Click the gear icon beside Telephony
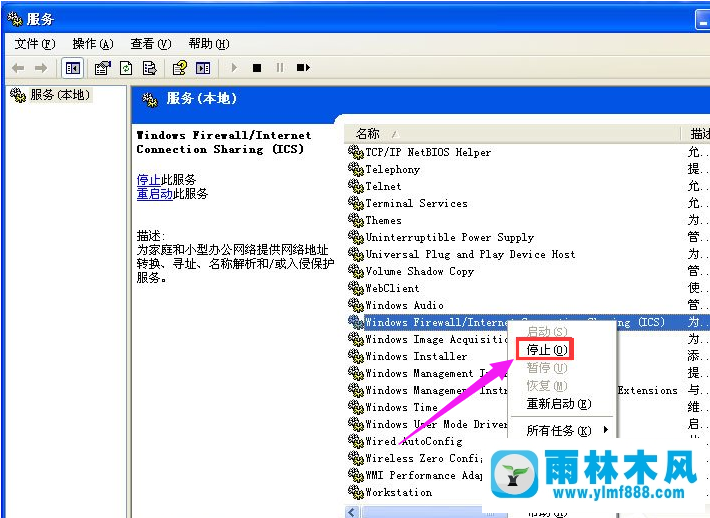The height and width of the screenshot is (518, 710). coord(356,169)
